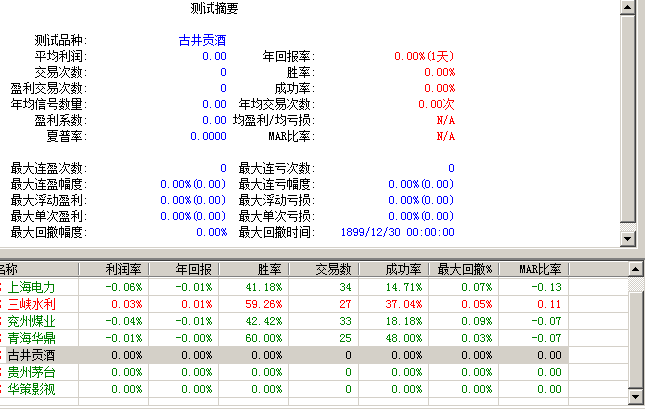Image resolution: width=645 pixels, height=409 pixels.
Task: Select the highlighted 古井贡酒 row
Action: tap(284, 355)
